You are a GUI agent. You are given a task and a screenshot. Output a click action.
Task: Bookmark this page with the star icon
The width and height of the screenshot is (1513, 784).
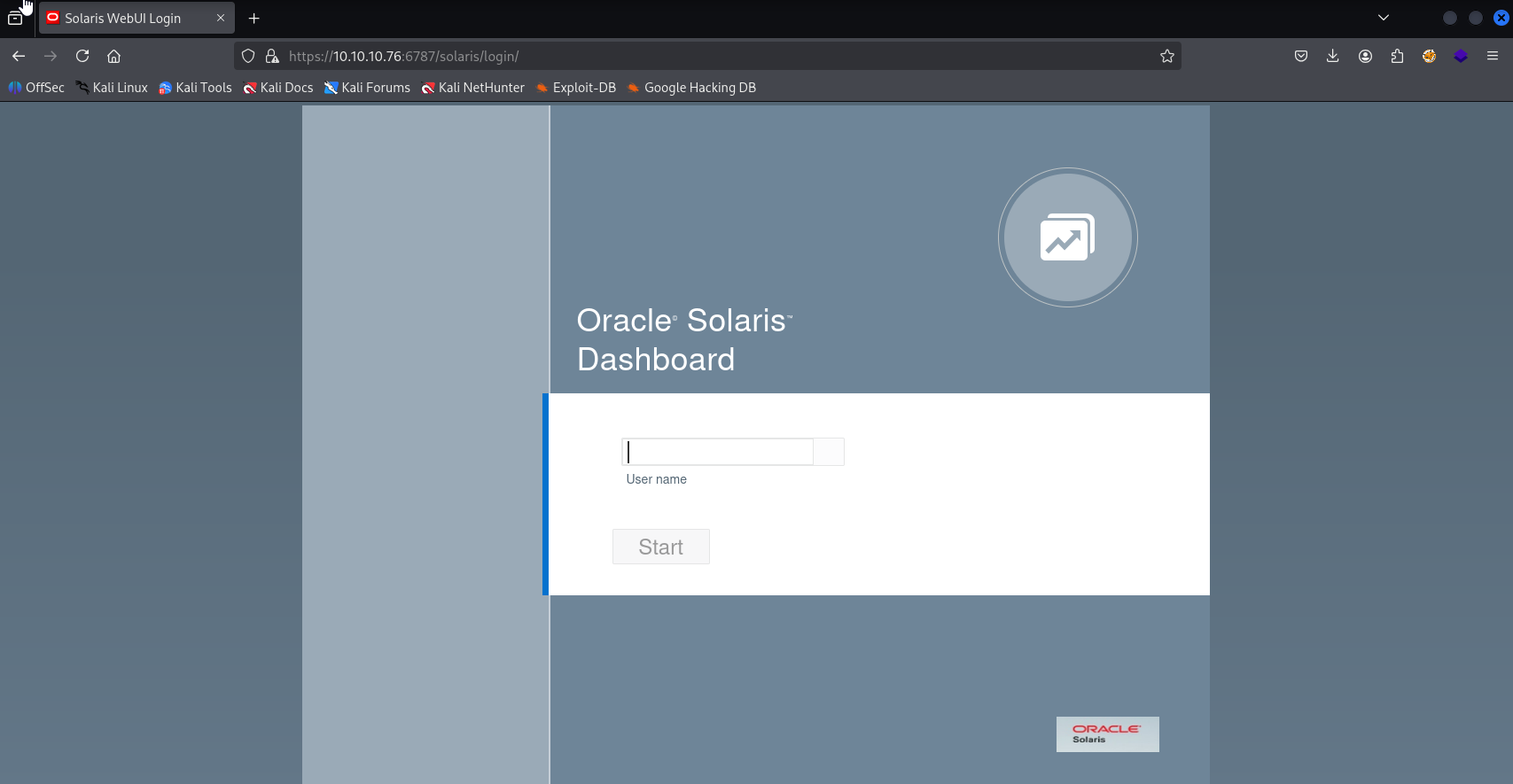tap(1167, 56)
